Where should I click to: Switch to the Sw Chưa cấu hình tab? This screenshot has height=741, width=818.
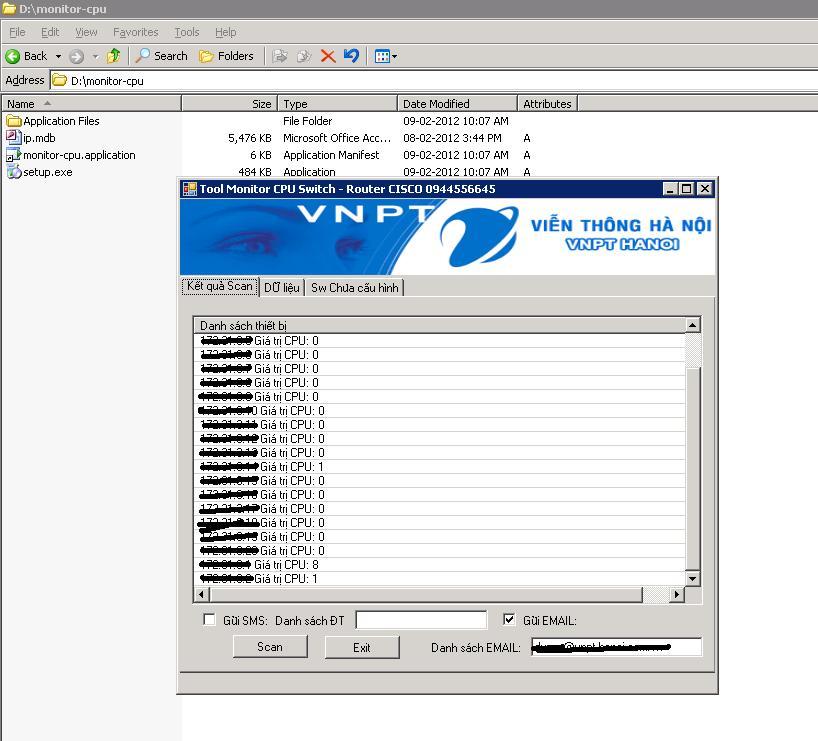(x=354, y=287)
